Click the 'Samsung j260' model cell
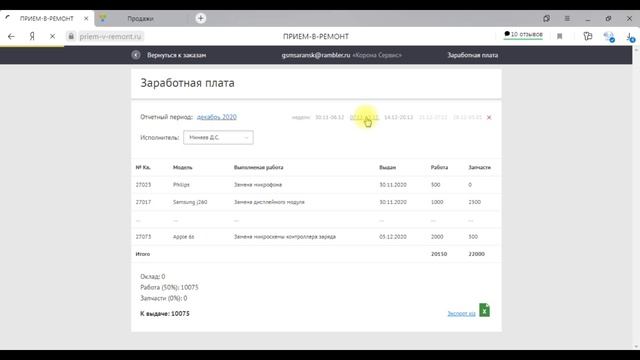Image resolution: width=640 pixels, height=360 pixels. (x=190, y=202)
